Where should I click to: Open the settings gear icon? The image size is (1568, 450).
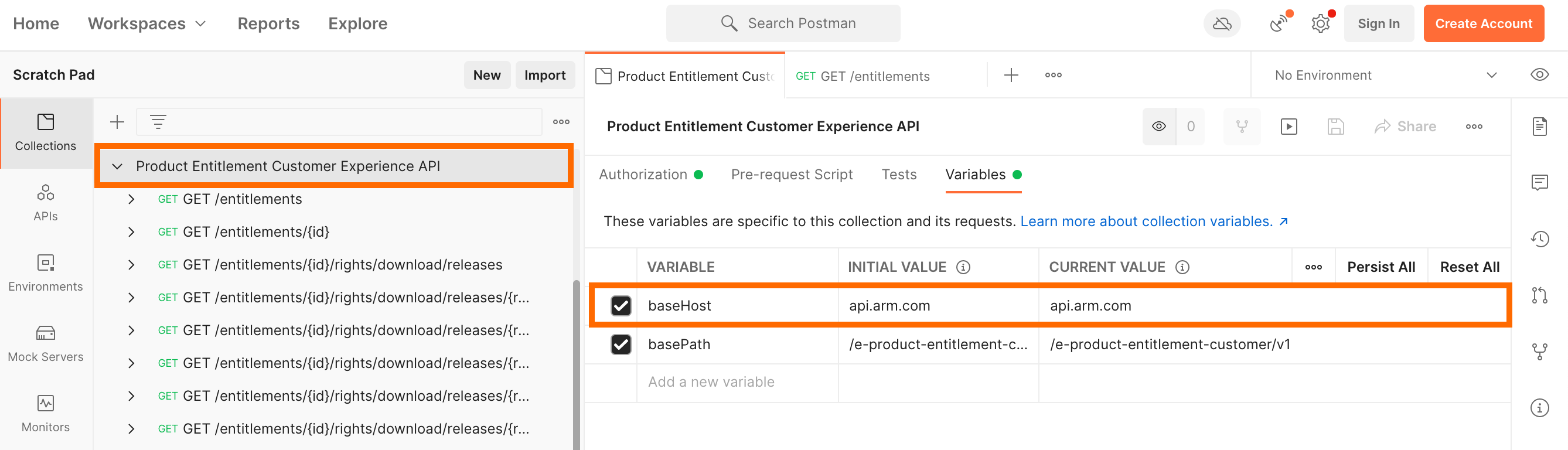(x=1320, y=24)
